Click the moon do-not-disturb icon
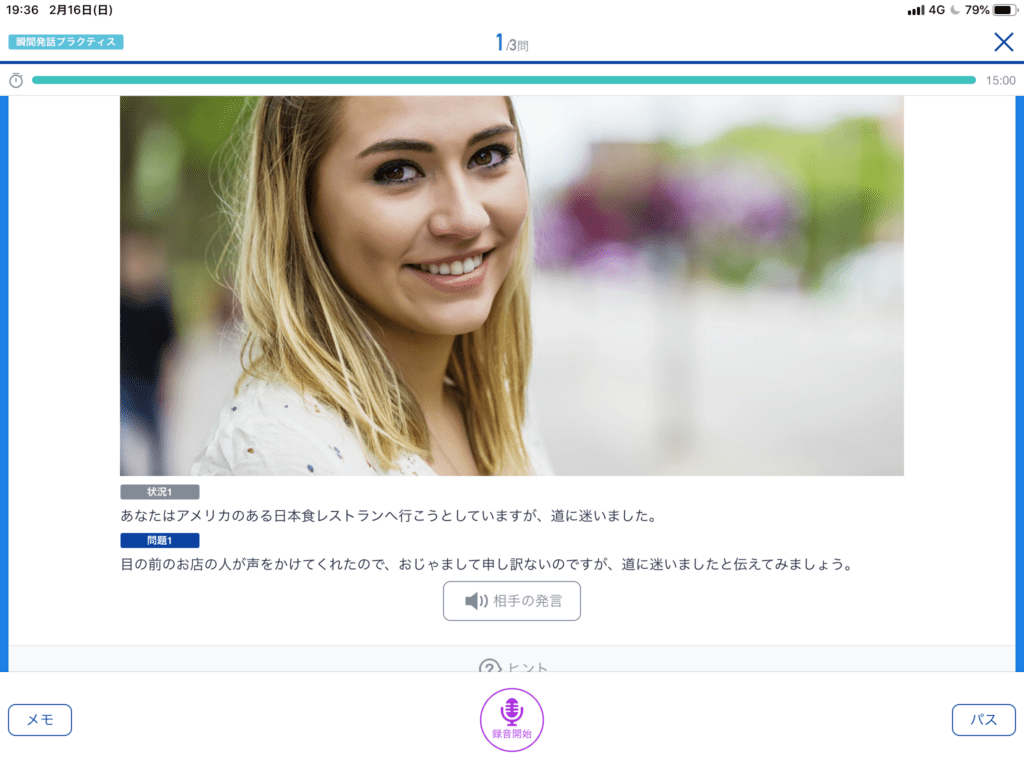This screenshot has height=768, width=1024. 955,10
